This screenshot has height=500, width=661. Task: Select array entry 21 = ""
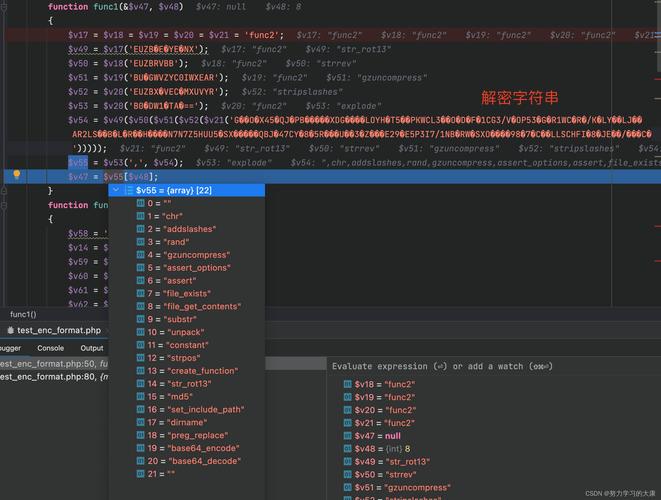(187, 474)
